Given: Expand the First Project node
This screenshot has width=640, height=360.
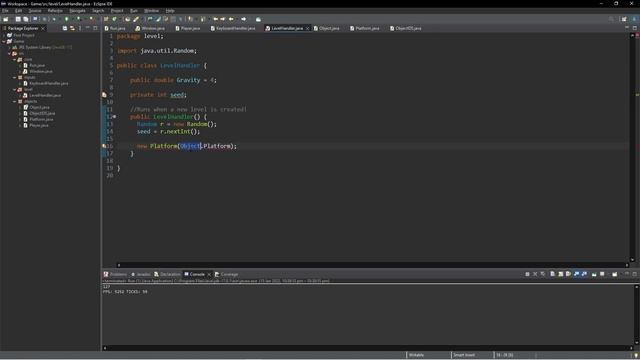Looking at the screenshot, I should point(4,36).
